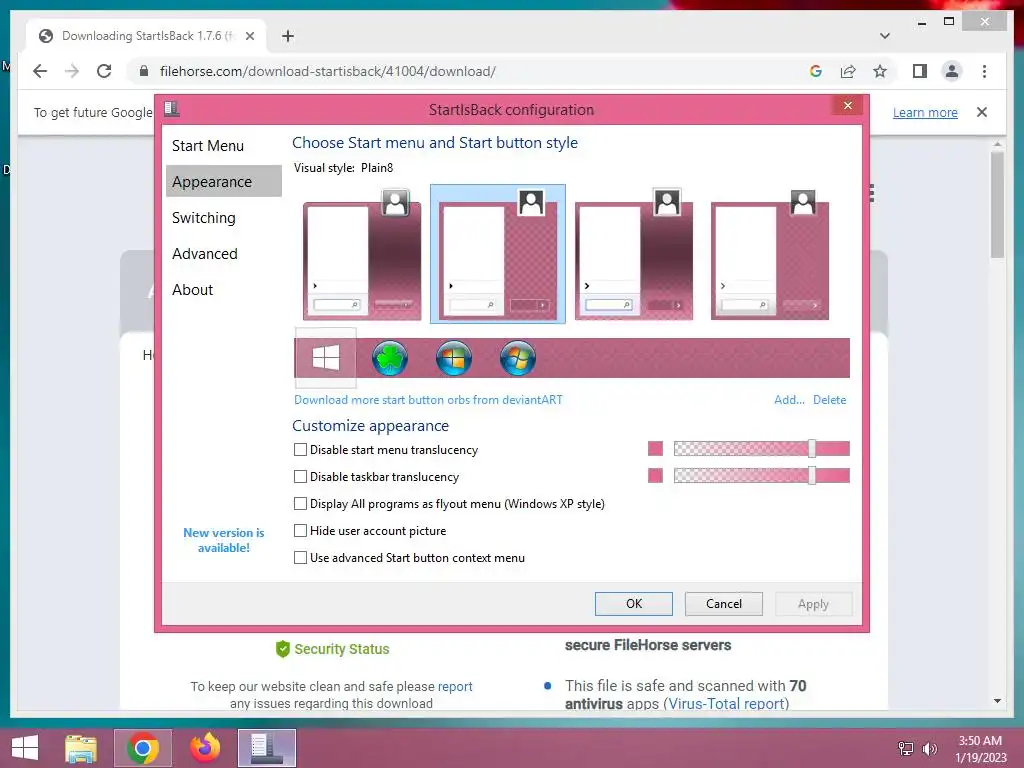Open the Virus-Total report link
The width and height of the screenshot is (1024, 768).
(x=728, y=703)
